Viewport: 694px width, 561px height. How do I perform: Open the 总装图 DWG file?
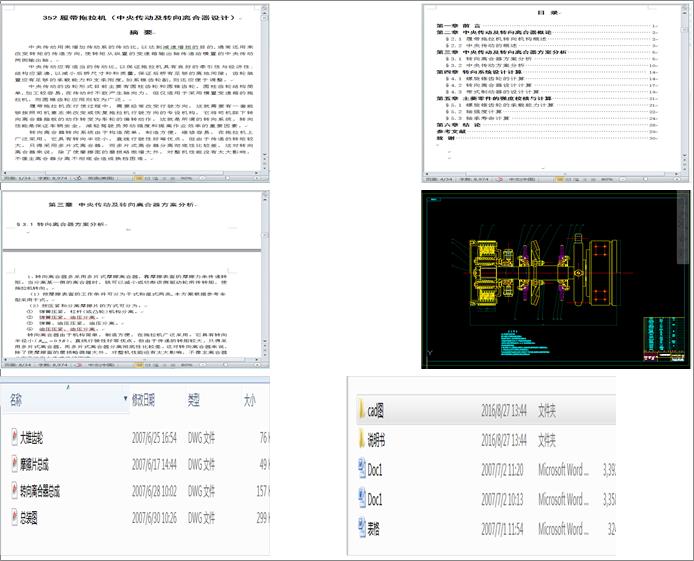(x=31, y=519)
